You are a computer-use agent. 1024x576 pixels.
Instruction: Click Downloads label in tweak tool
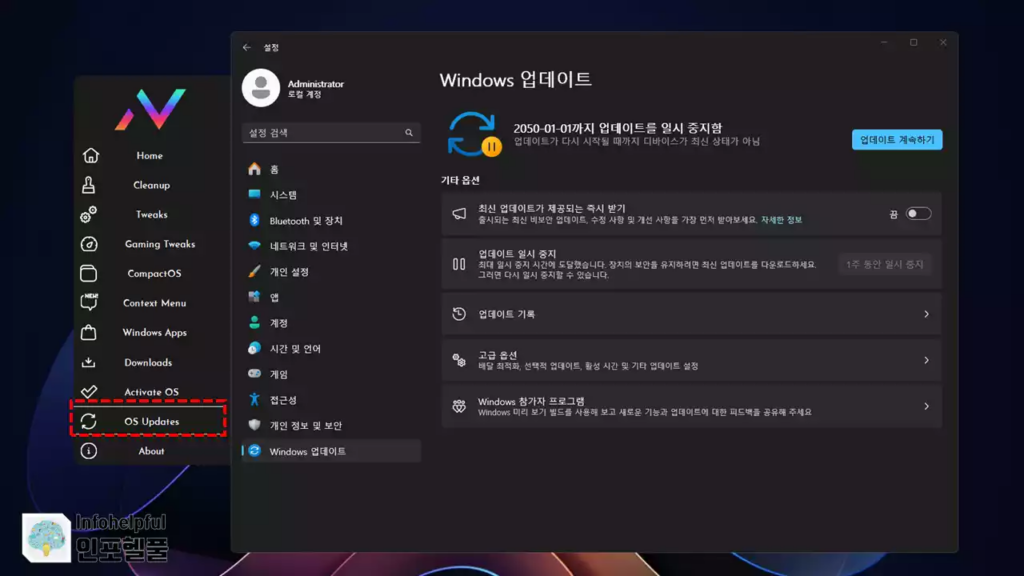tap(148, 362)
